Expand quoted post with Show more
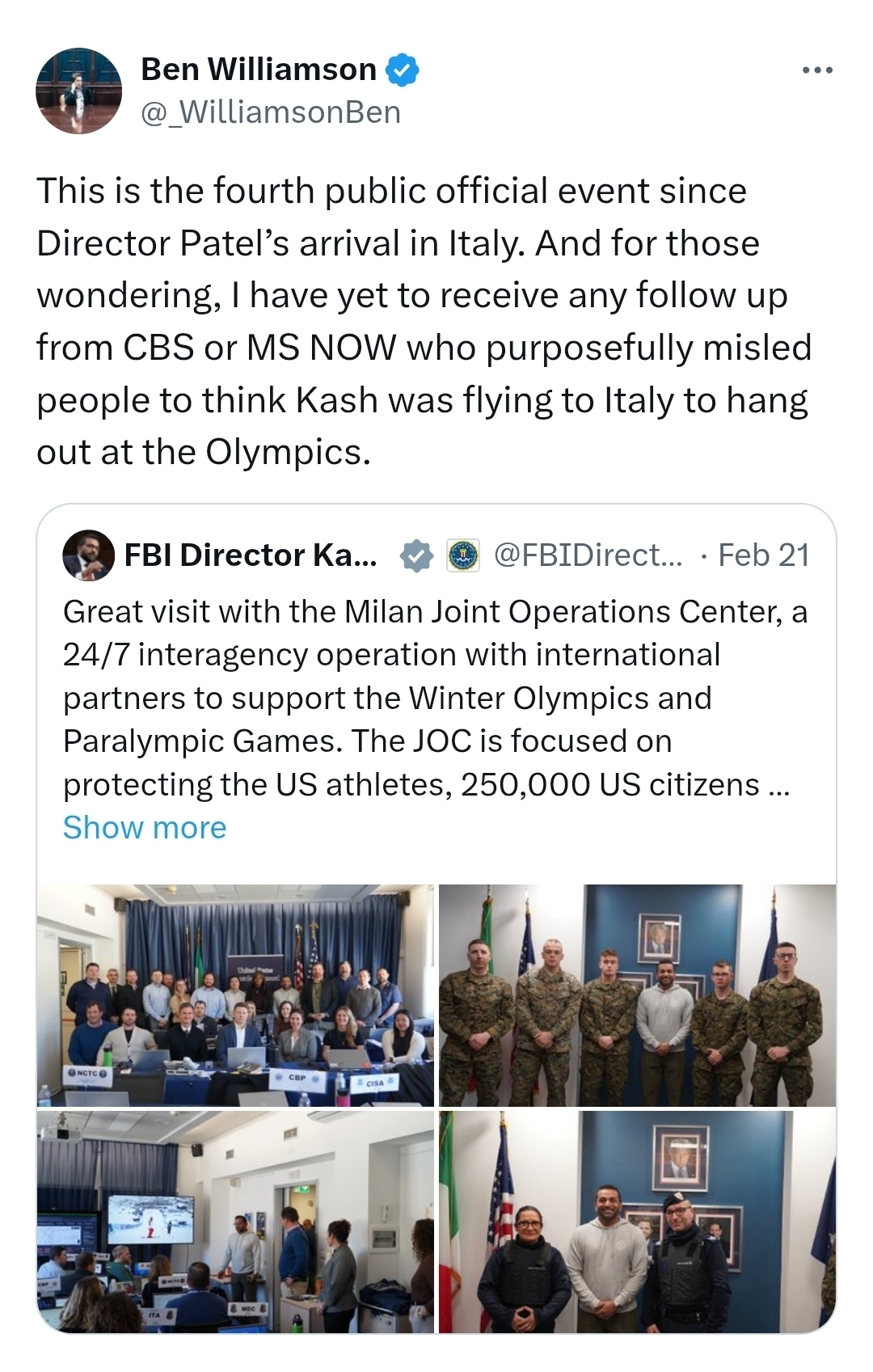 (x=145, y=827)
